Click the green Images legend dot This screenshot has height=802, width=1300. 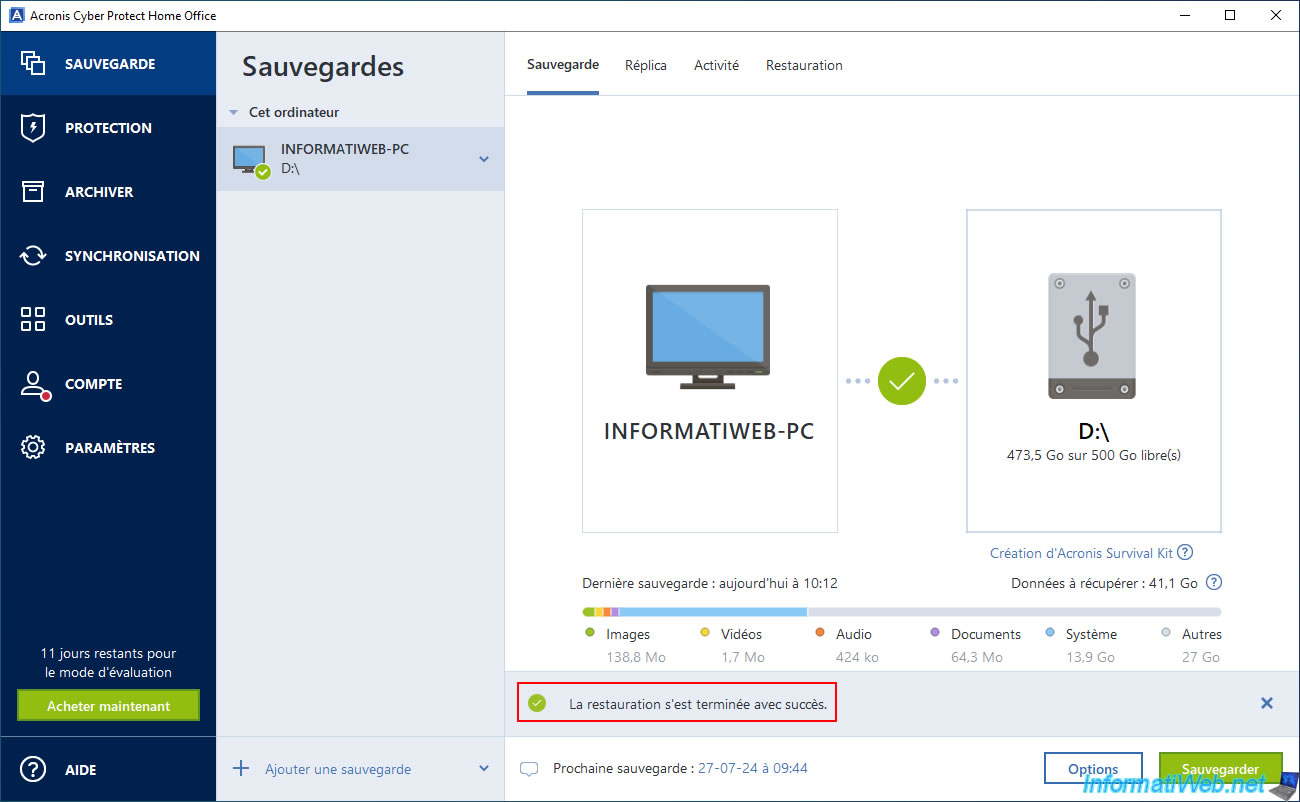tap(590, 632)
